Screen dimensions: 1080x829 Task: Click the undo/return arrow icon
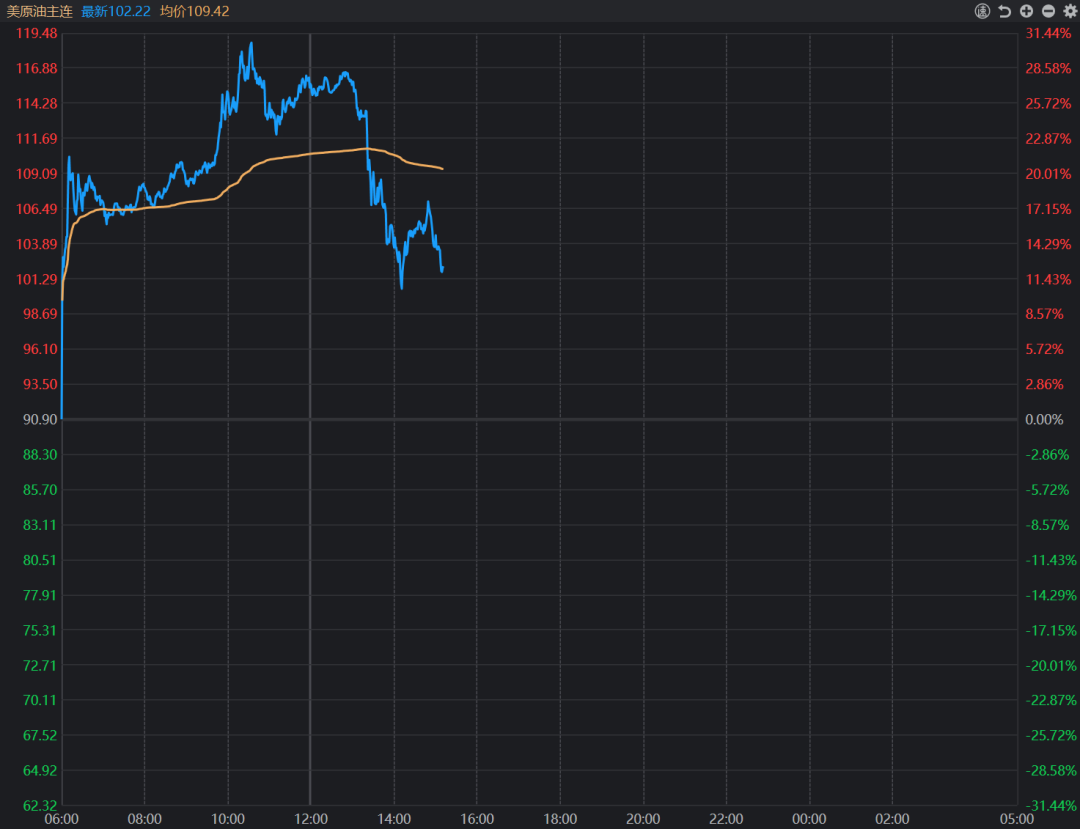click(x=1005, y=11)
